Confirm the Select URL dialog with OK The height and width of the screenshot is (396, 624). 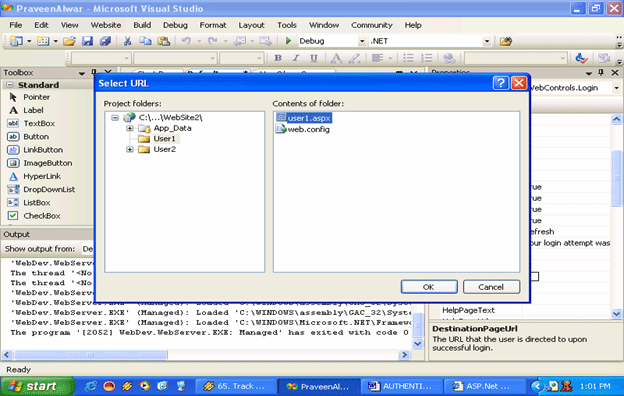point(429,287)
